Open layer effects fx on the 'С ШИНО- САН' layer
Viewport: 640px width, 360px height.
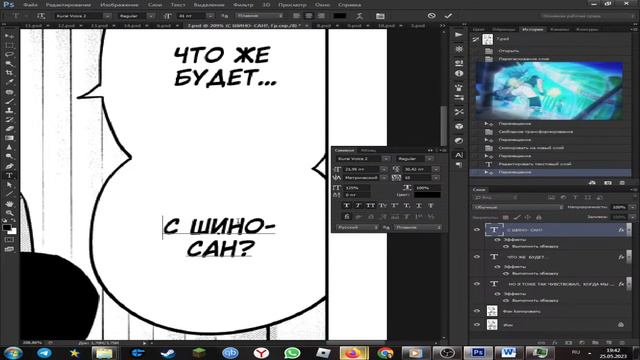[x=621, y=230]
